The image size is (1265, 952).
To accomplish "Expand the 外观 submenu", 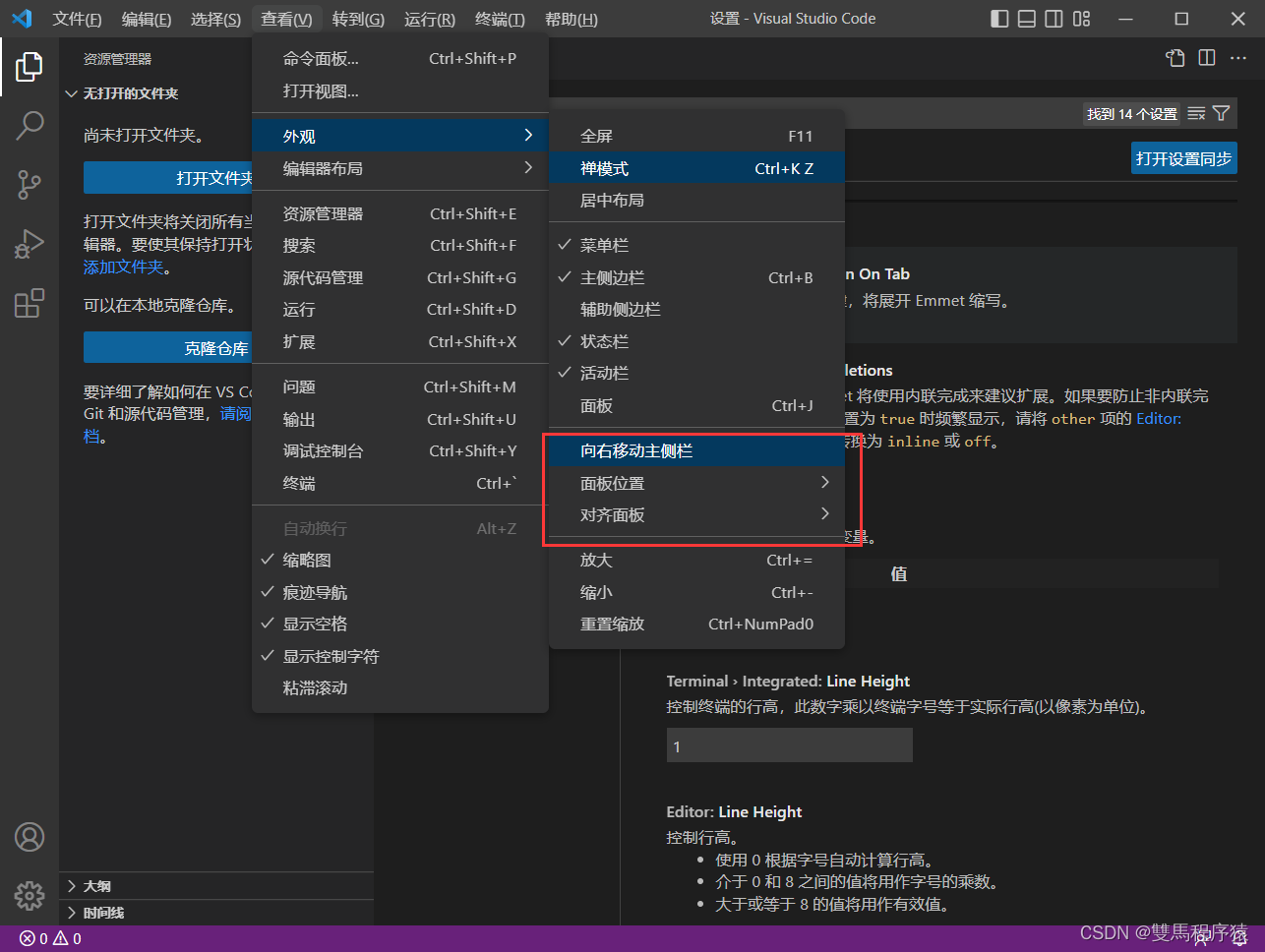I will tap(399, 137).
